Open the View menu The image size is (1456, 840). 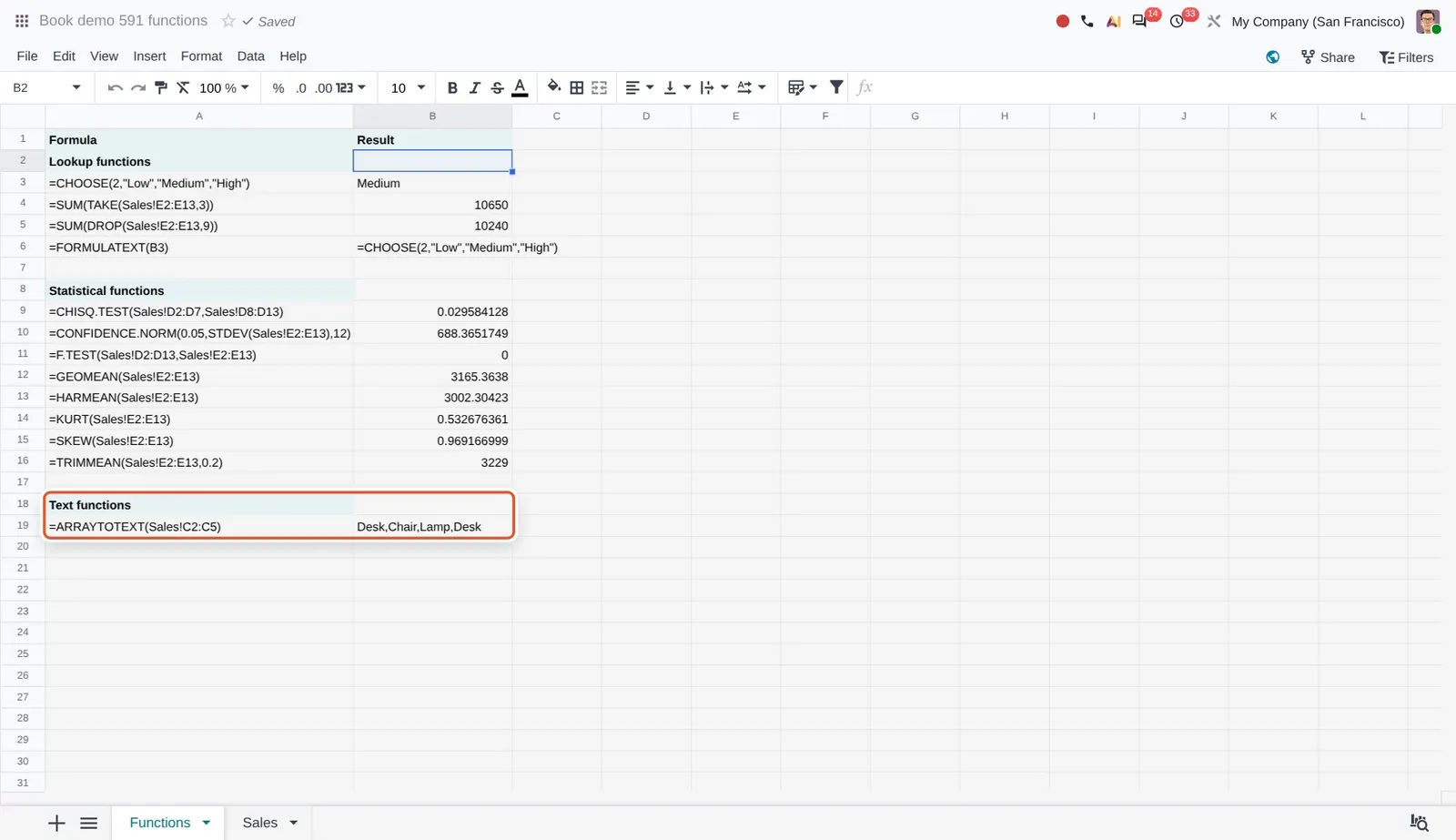104,56
